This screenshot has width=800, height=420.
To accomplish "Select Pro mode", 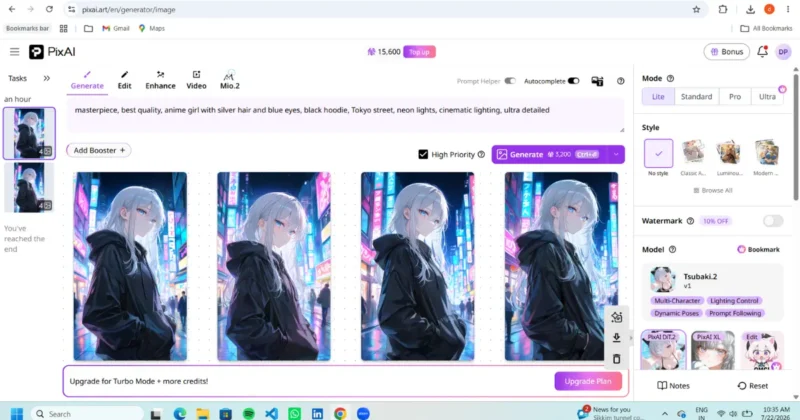I will click(x=735, y=96).
